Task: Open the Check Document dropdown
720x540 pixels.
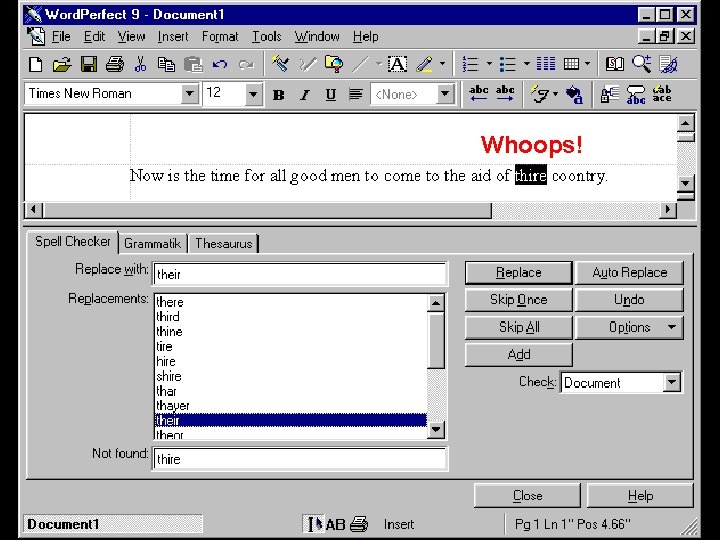Action: [x=672, y=382]
